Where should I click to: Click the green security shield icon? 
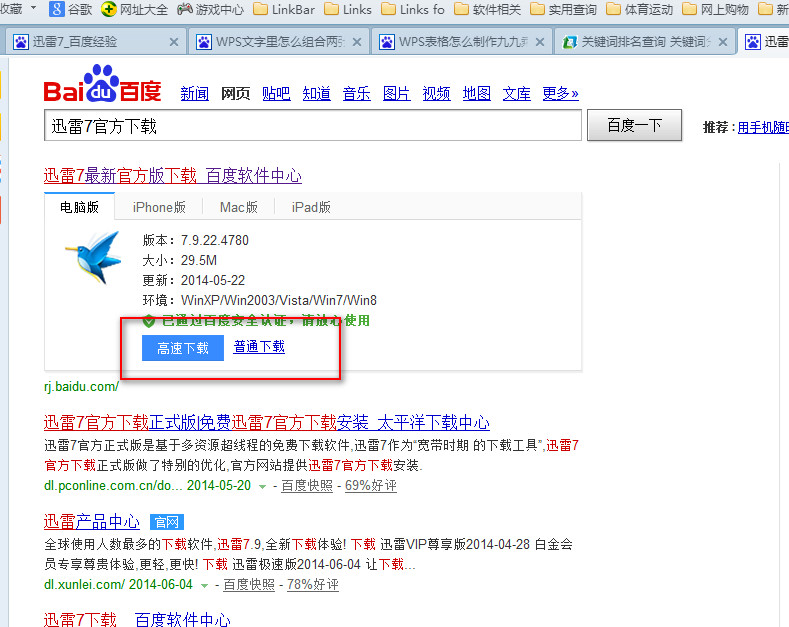[149, 321]
